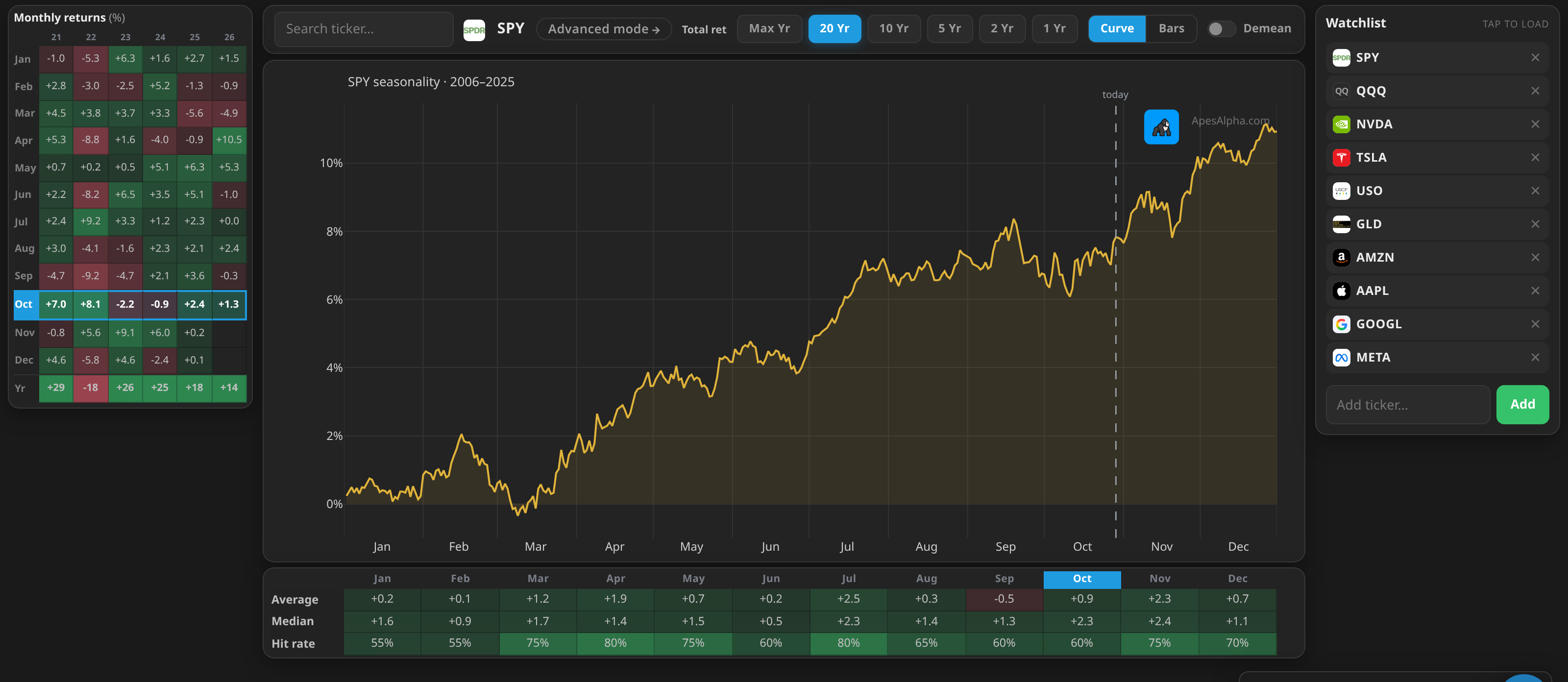Remove GOOGL from the watchlist

click(x=1535, y=324)
